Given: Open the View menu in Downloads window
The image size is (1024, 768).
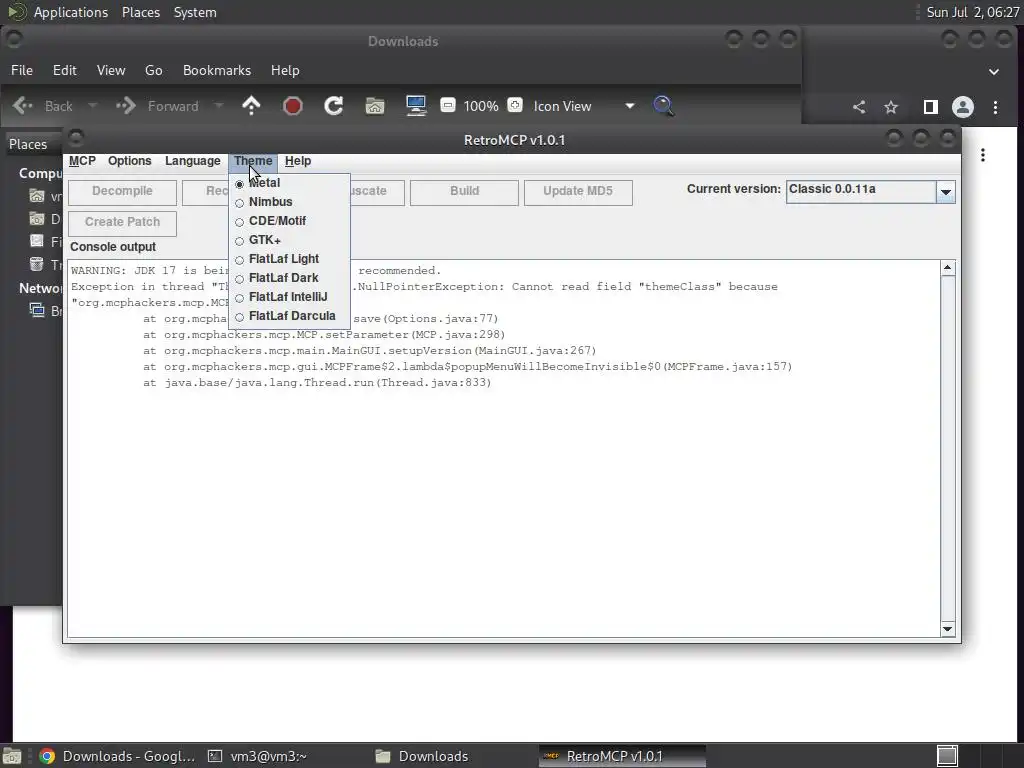Looking at the screenshot, I should [111, 71].
